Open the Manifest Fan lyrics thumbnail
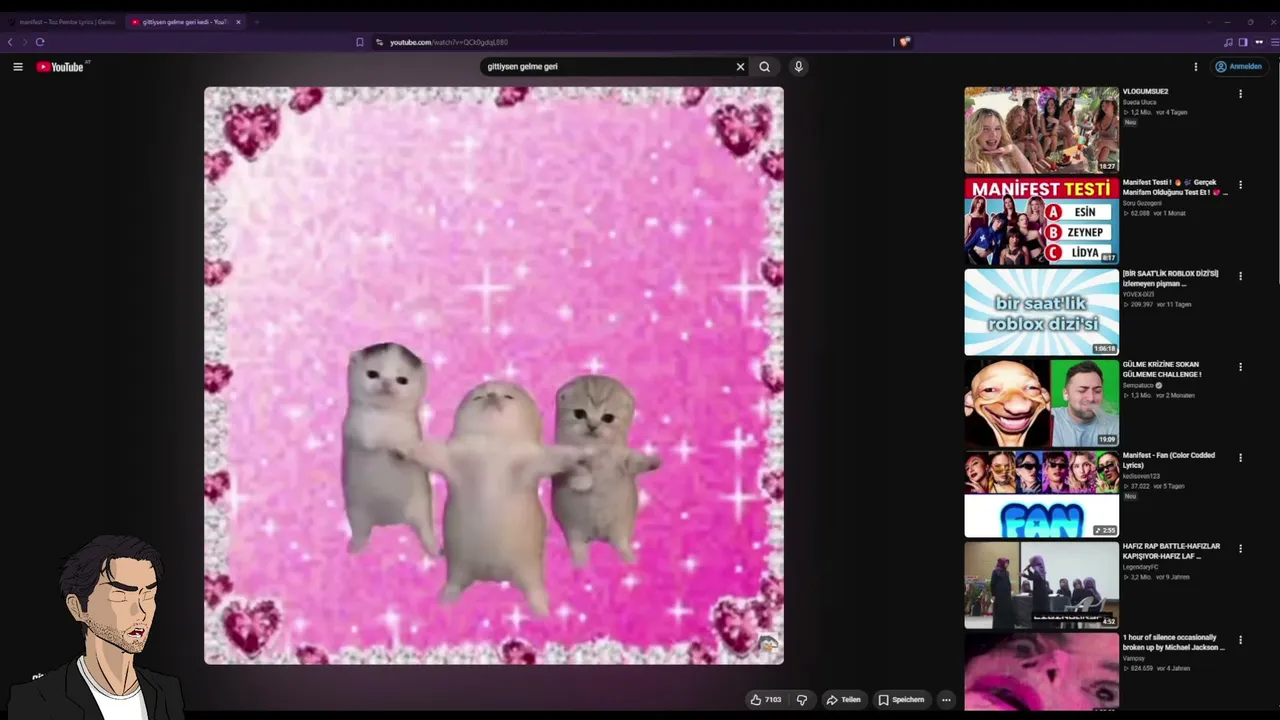This screenshot has height=720, width=1280. pyautogui.click(x=1041, y=494)
